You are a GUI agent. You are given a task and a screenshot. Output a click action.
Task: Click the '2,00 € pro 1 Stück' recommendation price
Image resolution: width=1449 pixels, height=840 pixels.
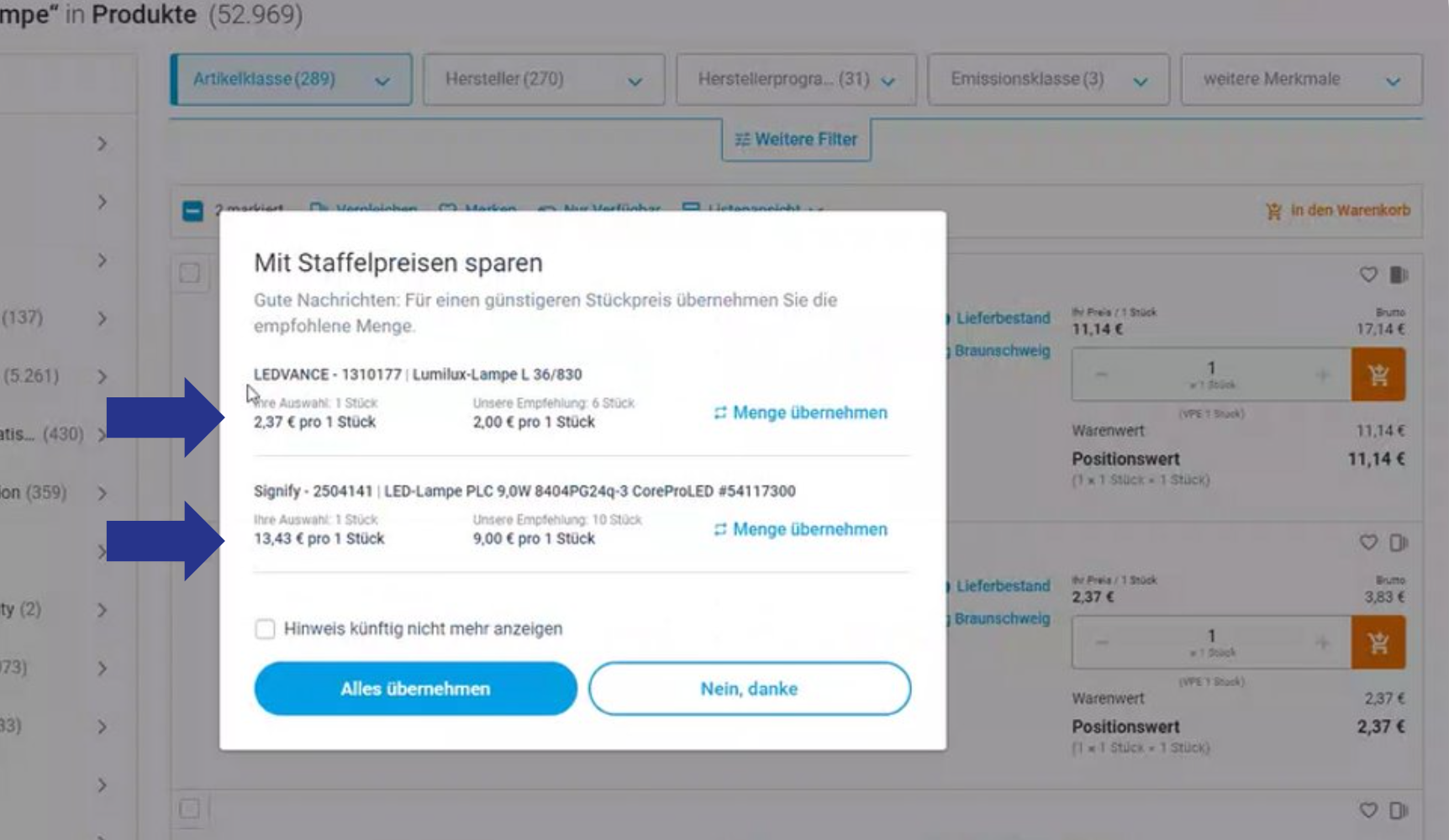point(534,422)
